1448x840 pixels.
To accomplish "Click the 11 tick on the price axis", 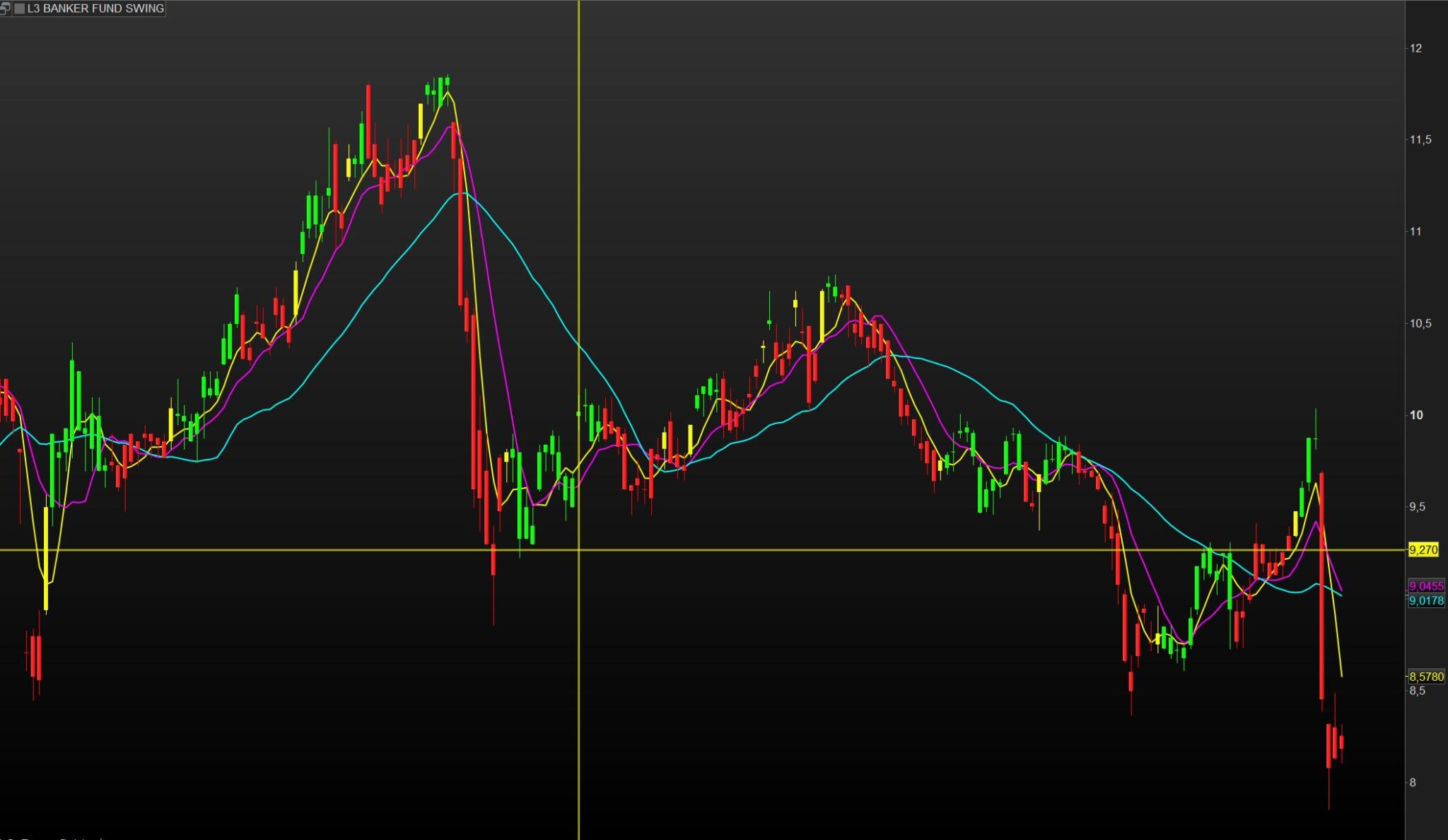I will click(x=1415, y=231).
